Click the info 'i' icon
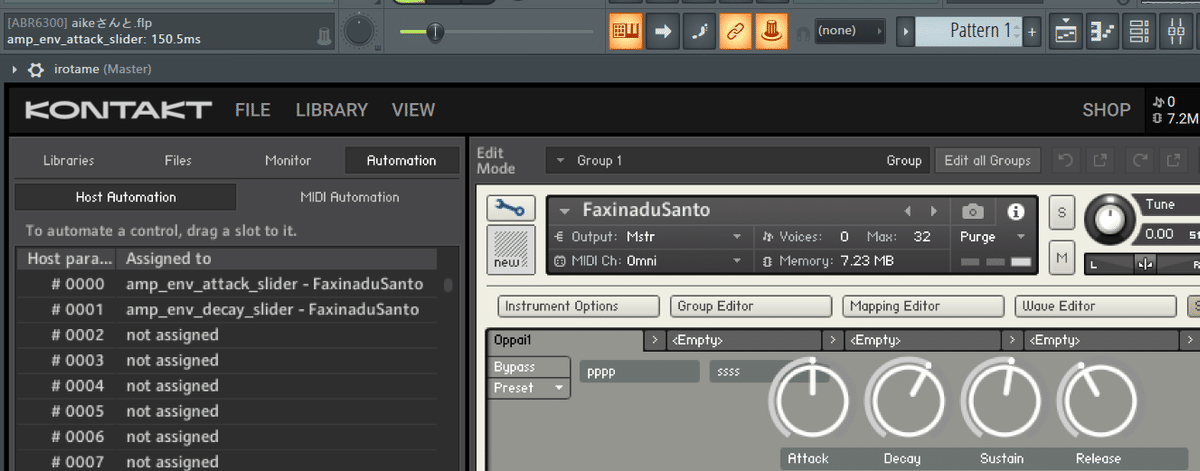1200x471 pixels. (x=1016, y=211)
